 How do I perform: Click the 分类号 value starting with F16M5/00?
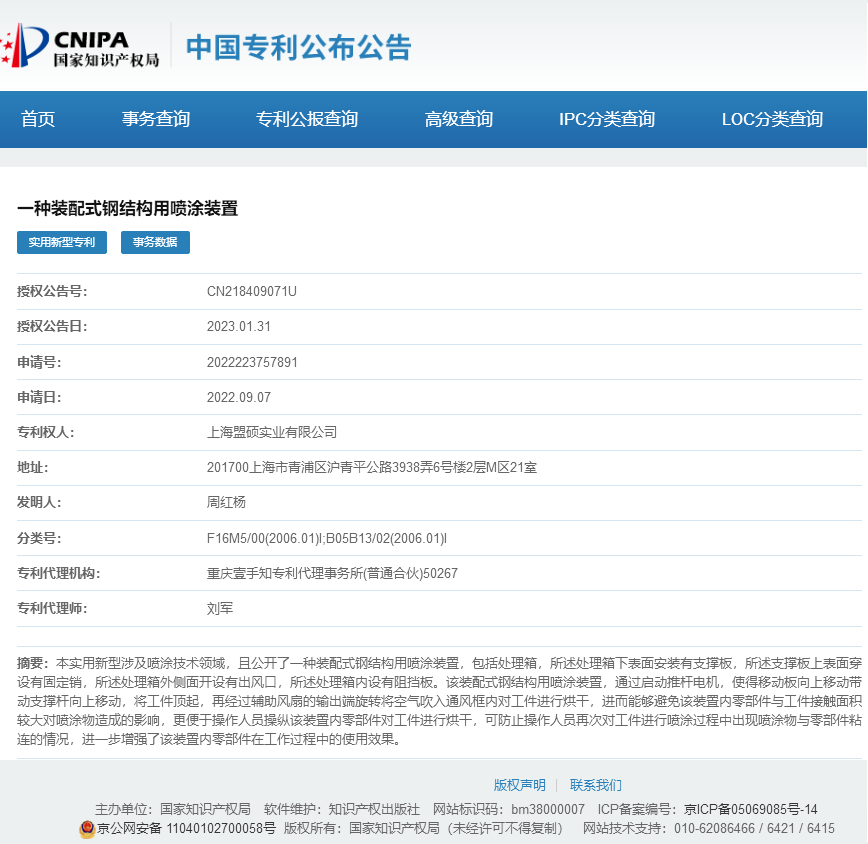click(326, 538)
